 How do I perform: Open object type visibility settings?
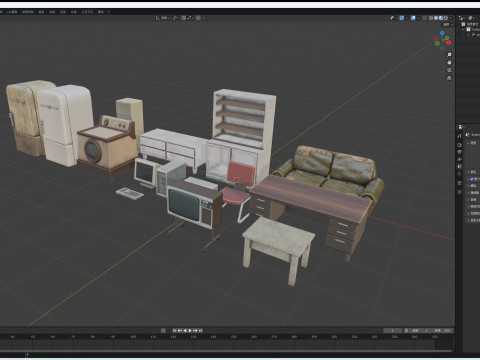coord(393,18)
